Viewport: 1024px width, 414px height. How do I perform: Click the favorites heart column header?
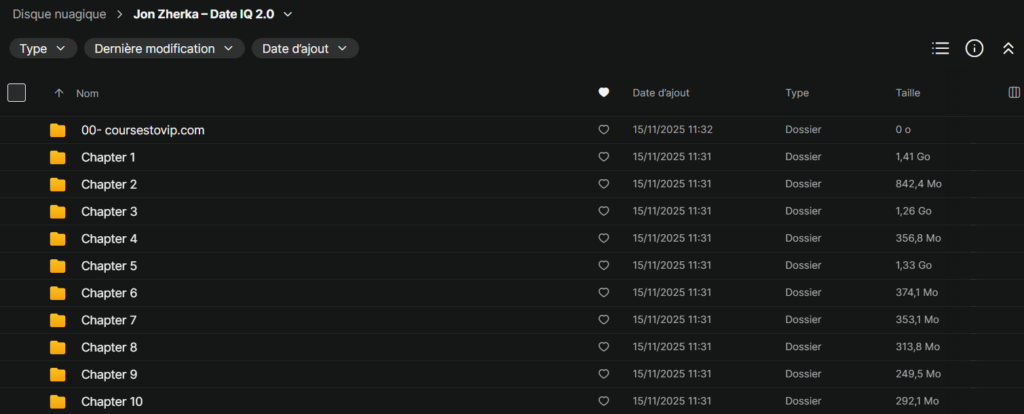(x=603, y=93)
